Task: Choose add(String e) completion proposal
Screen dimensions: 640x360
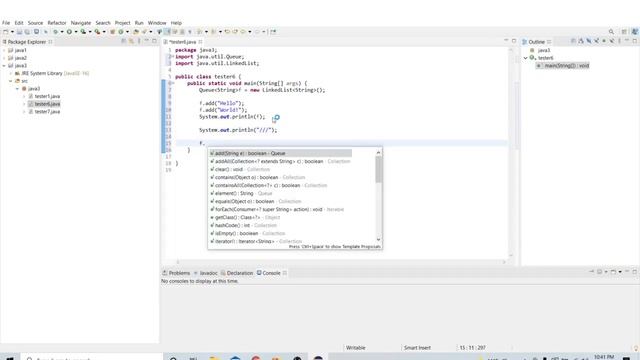Action: (x=280, y=153)
